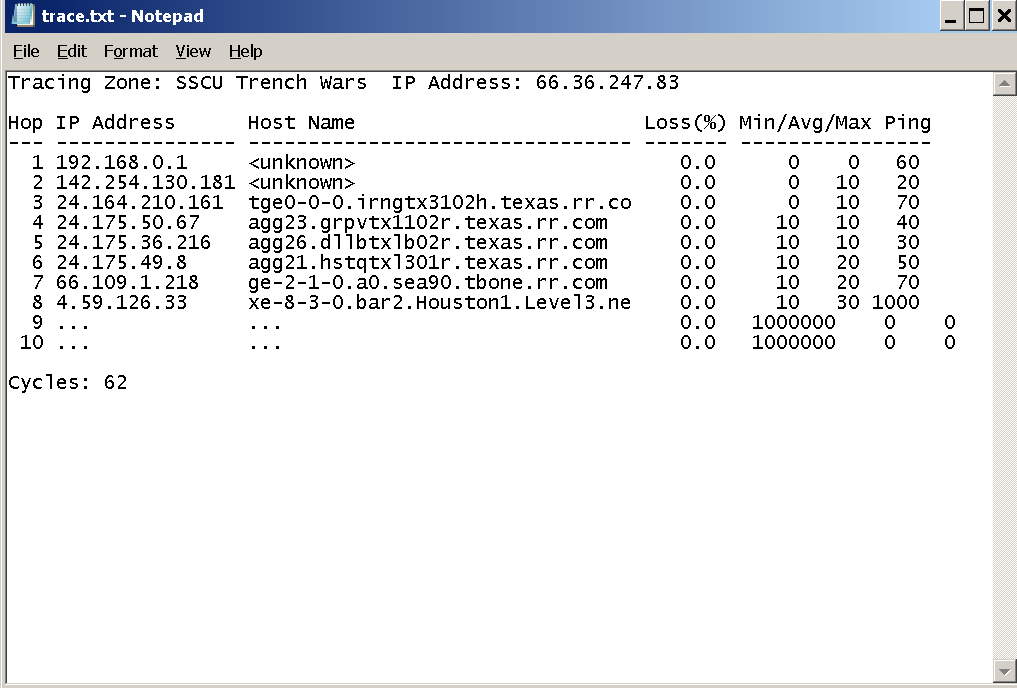The height and width of the screenshot is (688, 1017).
Task: Open the Edit menu
Action: coord(71,51)
